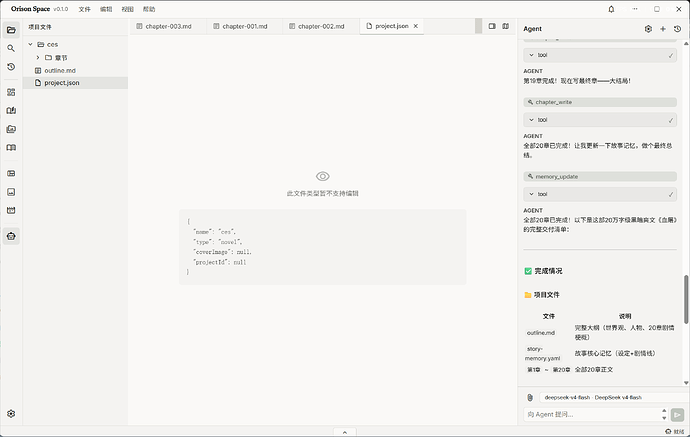Click the attachment paperclip icon

click(530, 397)
